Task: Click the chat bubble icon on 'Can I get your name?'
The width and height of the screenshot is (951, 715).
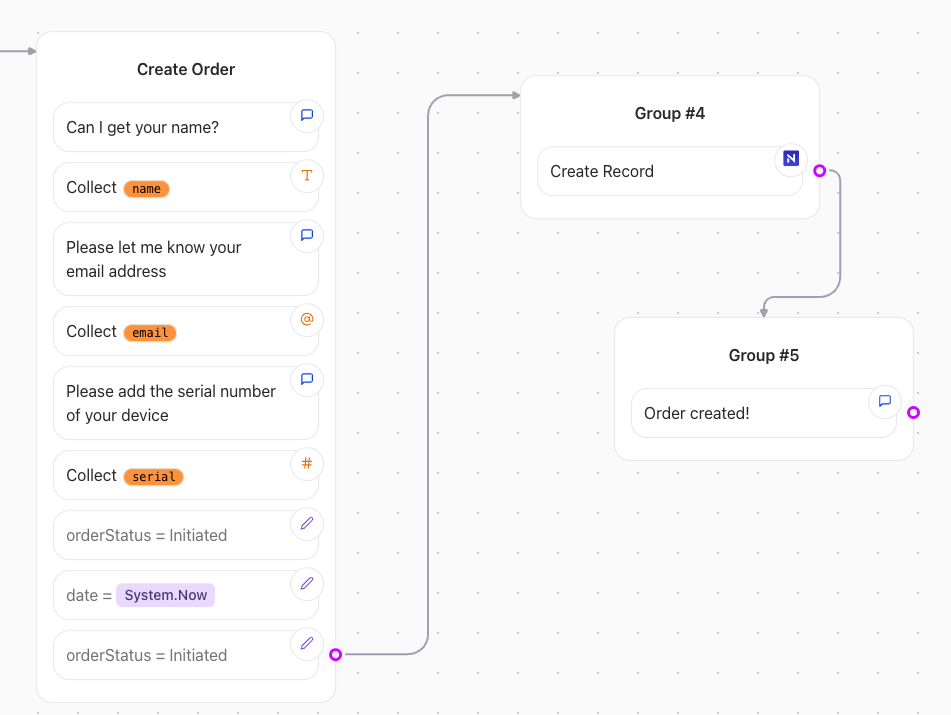Action: [307, 115]
